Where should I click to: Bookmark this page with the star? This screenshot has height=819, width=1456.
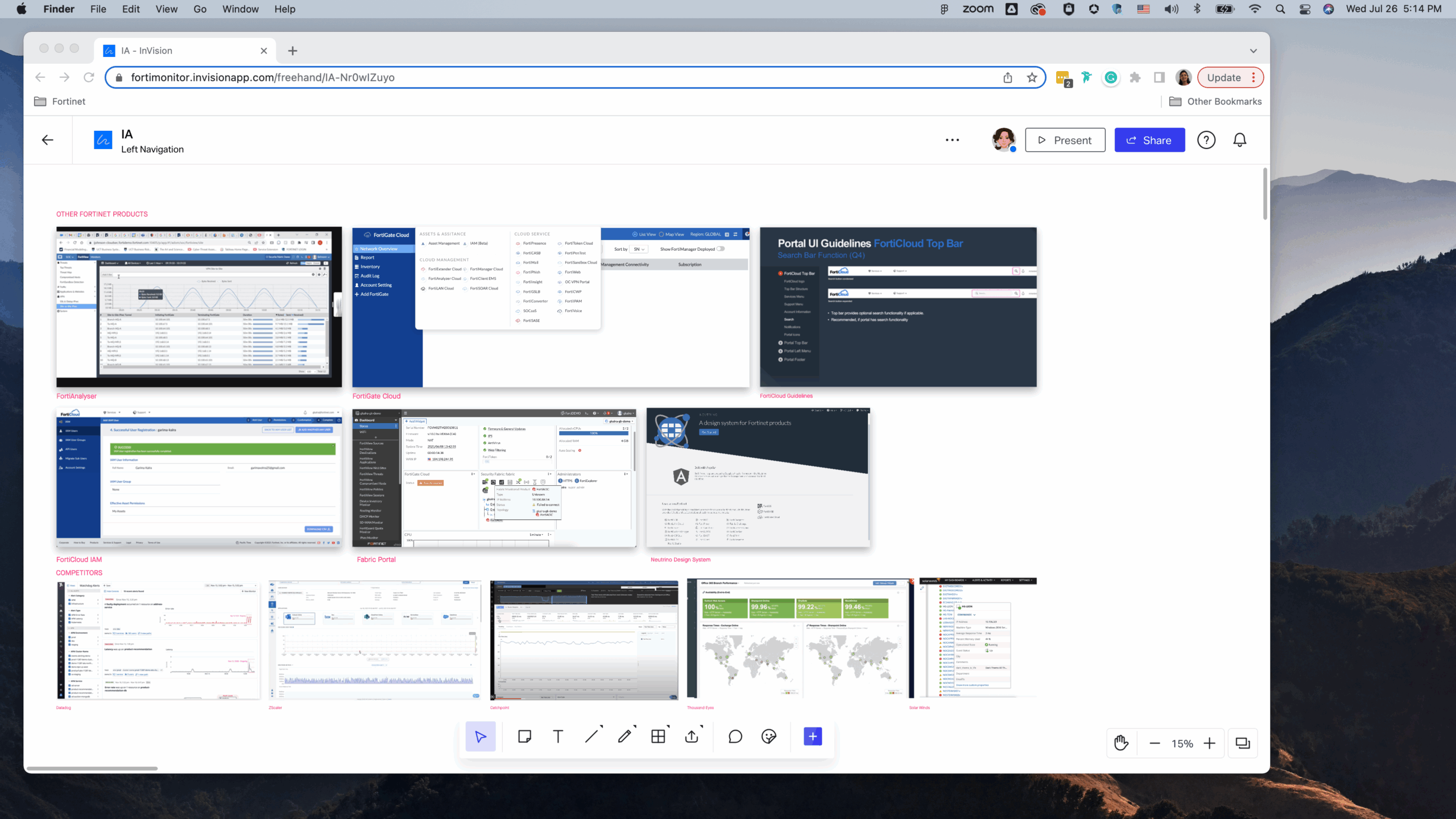click(1032, 77)
